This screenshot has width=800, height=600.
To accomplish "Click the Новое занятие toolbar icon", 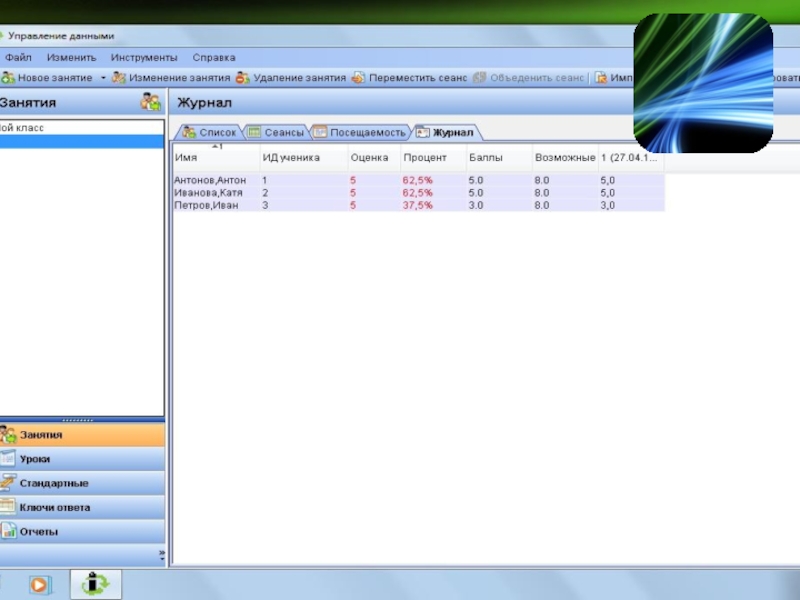I will click(8, 77).
